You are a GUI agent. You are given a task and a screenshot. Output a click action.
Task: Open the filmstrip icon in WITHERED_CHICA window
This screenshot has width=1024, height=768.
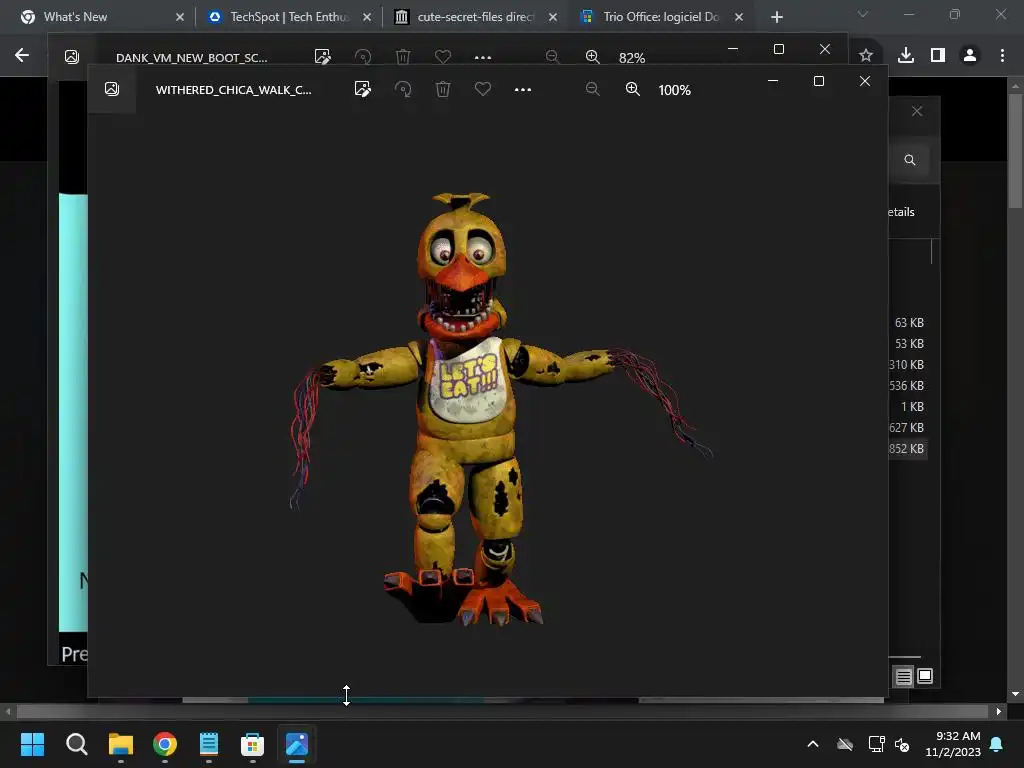pos(112,89)
